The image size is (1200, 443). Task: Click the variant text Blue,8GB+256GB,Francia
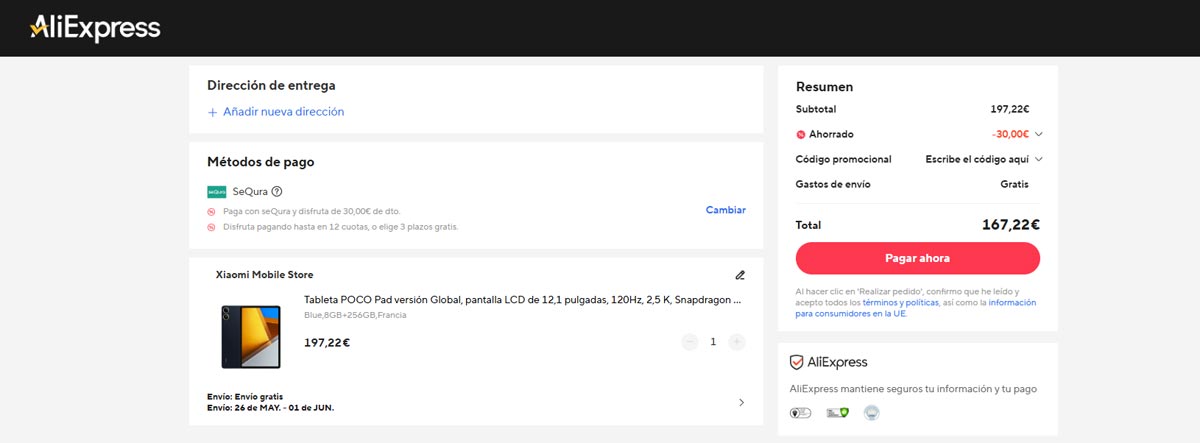[x=355, y=315]
